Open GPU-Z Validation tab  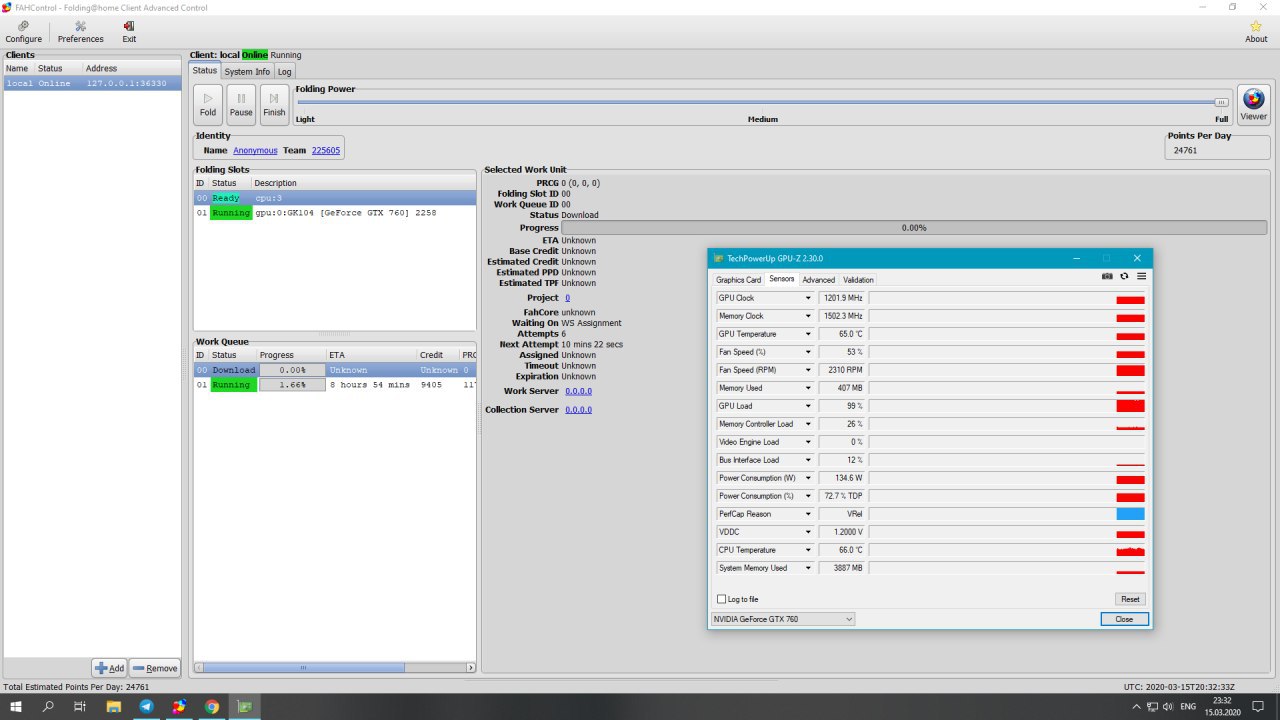pos(858,280)
